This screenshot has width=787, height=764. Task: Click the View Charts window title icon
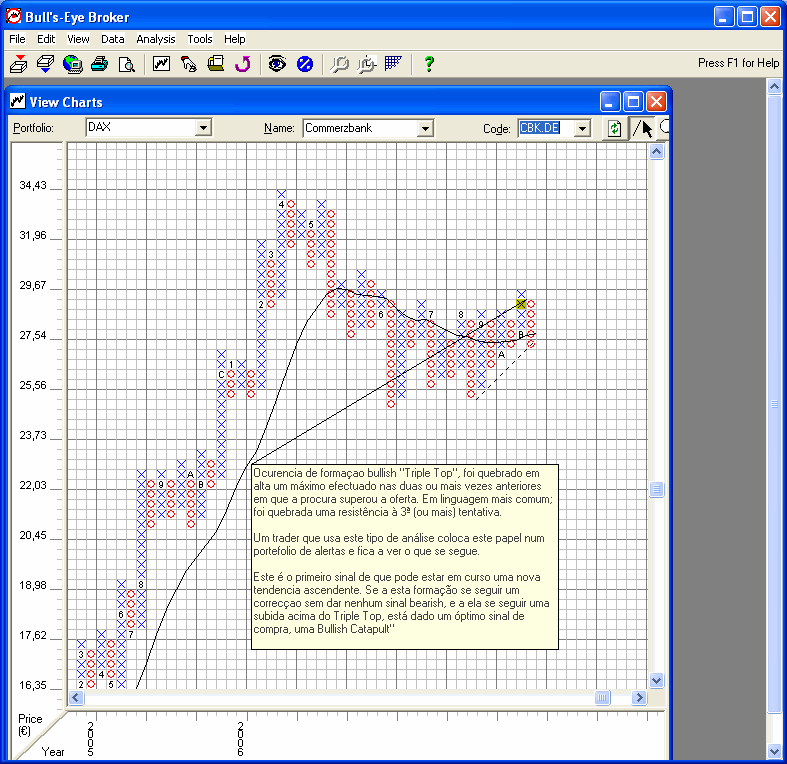coord(18,102)
